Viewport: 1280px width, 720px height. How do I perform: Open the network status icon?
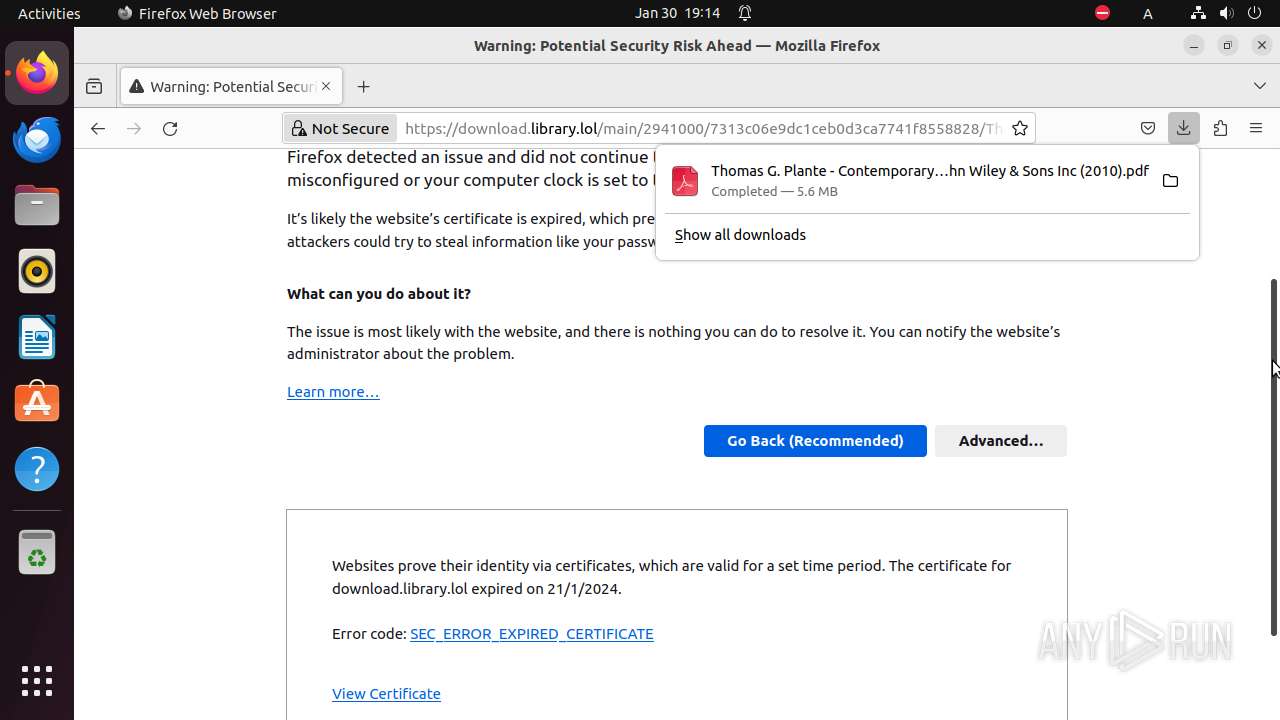point(1198,13)
